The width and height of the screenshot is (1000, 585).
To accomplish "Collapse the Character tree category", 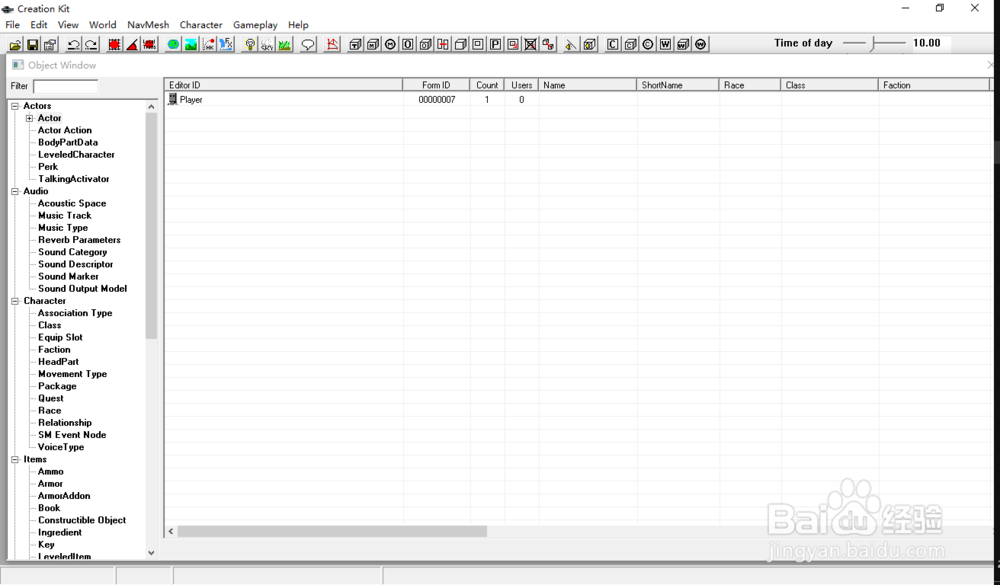I will point(15,301).
